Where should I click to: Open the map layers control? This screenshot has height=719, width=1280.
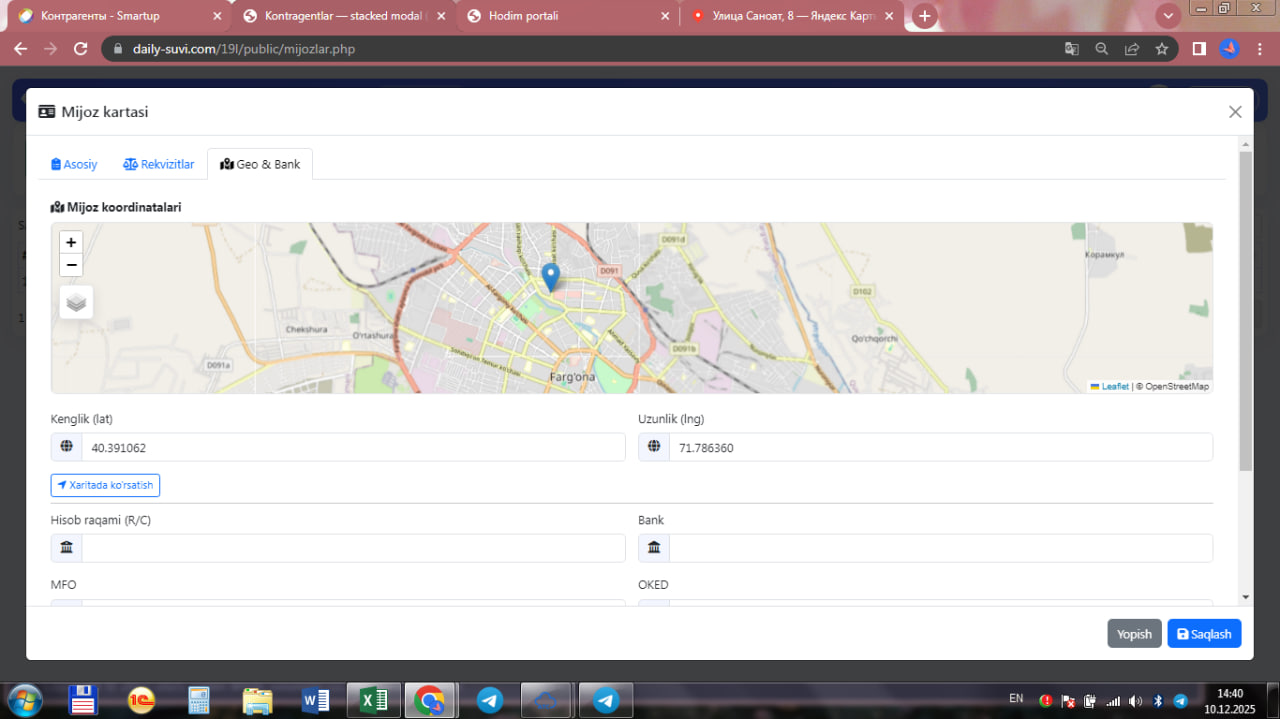click(x=76, y=302)
